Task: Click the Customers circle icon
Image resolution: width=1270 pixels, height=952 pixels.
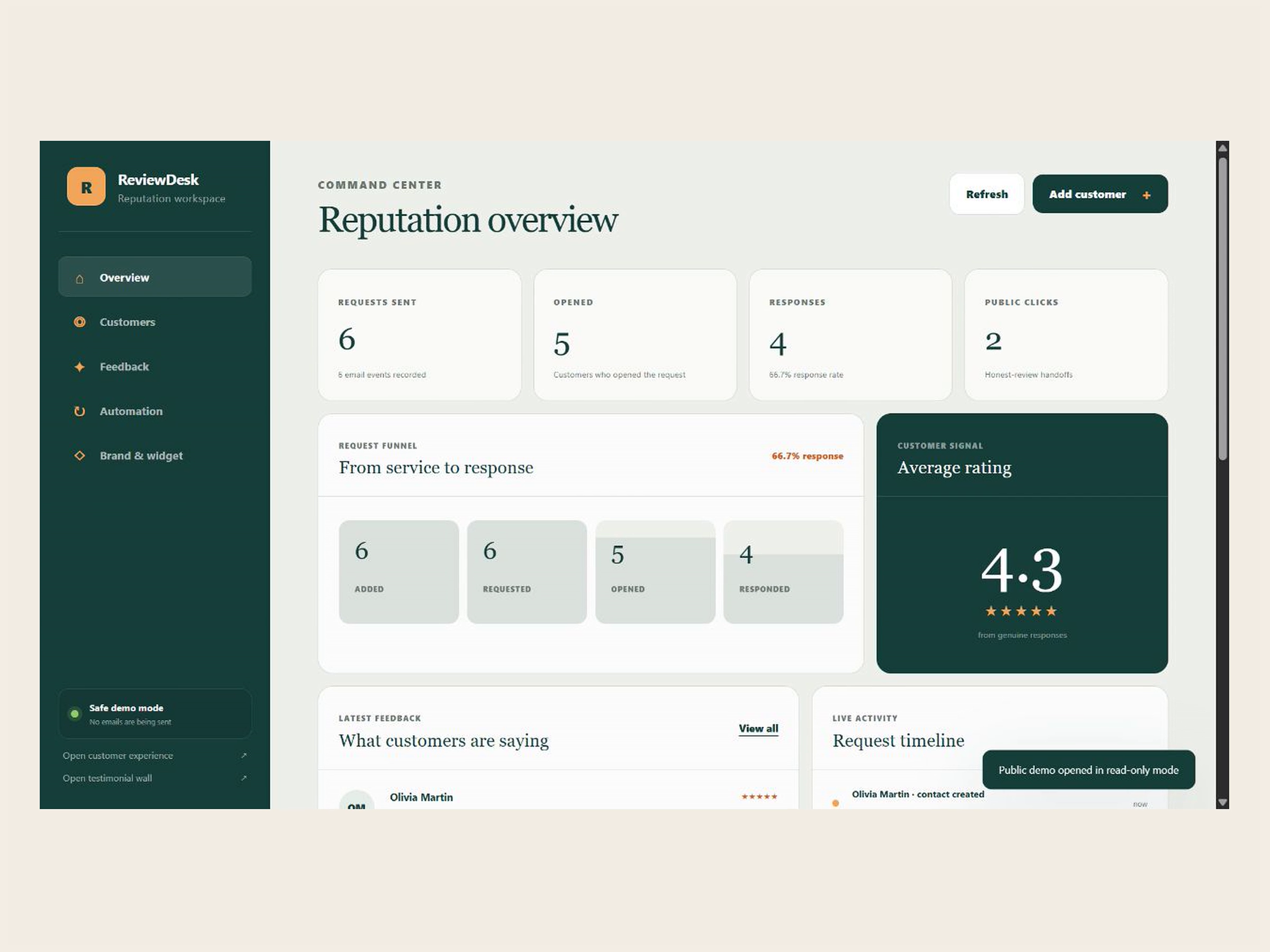Action: (x=80, y=322)
